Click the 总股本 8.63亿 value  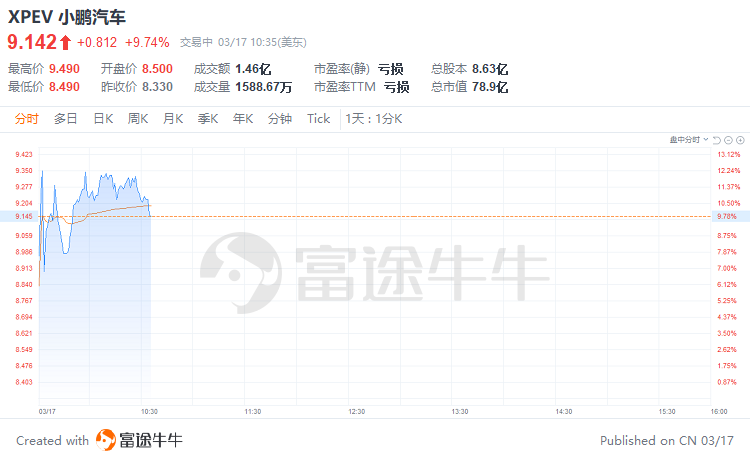(x=490, y=69)
